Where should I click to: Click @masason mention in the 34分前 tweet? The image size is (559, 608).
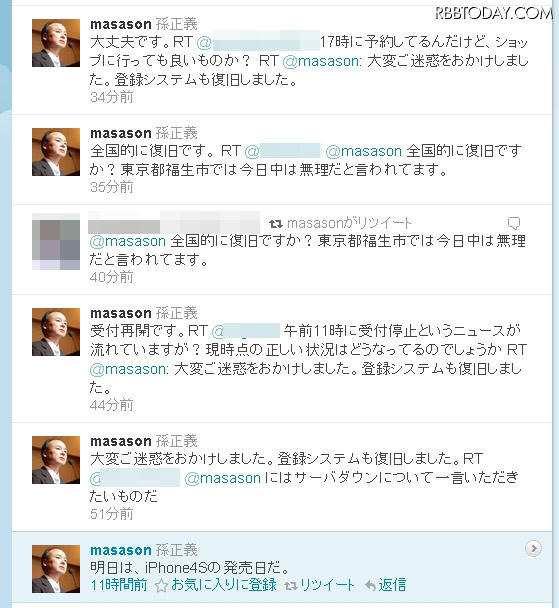click(x=322, y=61)
